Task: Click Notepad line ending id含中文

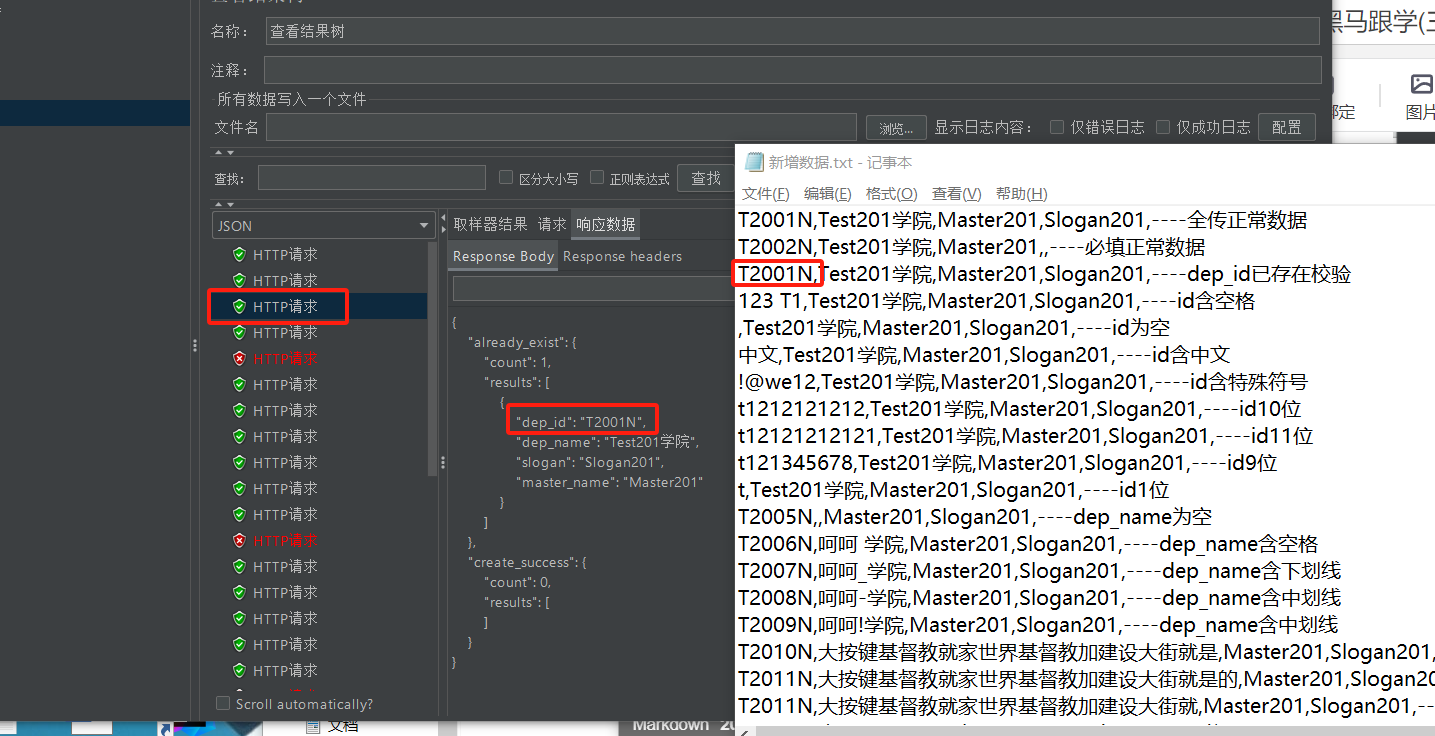Action: pos(984,355)
